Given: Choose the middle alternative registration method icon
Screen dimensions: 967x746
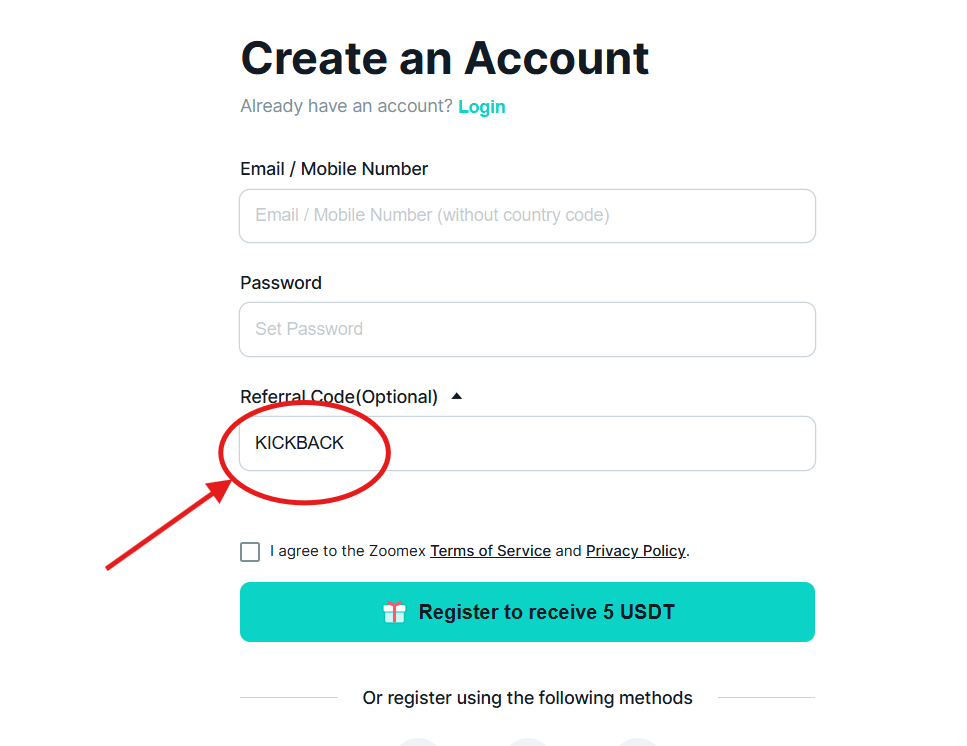Looking at the screenshot, I should pyautogui.click(x=527, y=743).
